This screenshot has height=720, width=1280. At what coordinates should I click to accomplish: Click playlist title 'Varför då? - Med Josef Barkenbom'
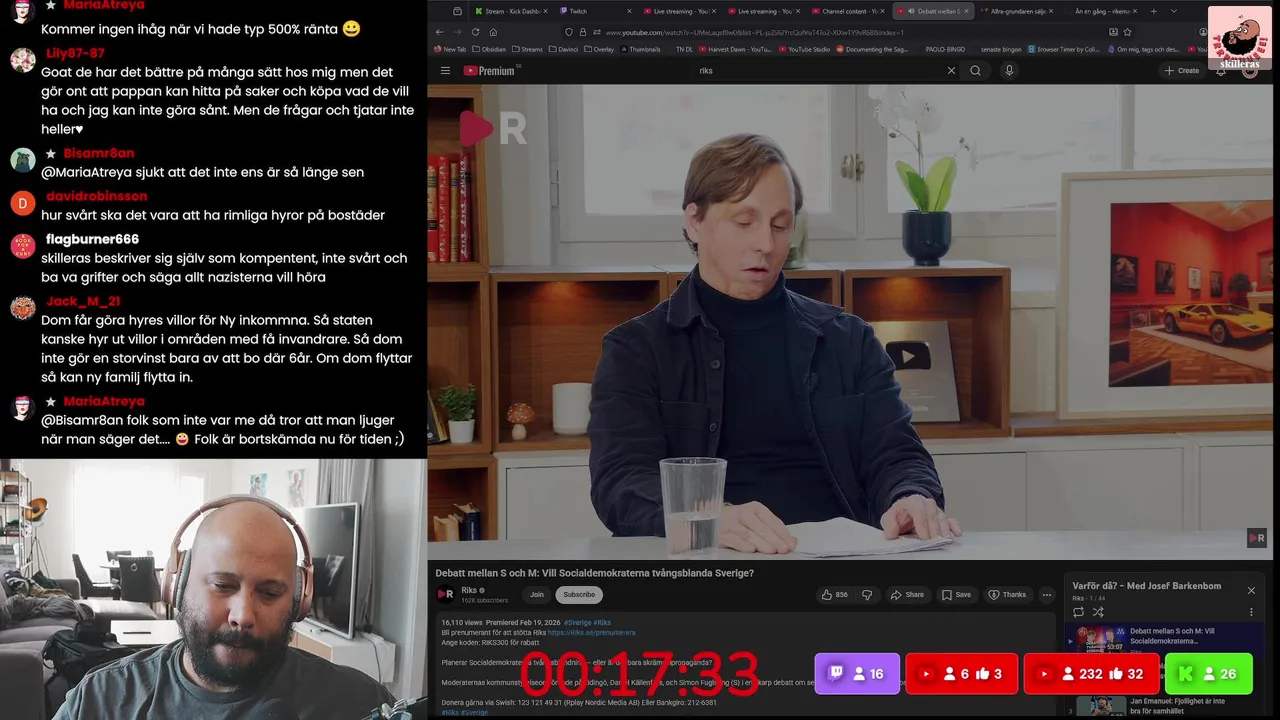(1146, 586)
